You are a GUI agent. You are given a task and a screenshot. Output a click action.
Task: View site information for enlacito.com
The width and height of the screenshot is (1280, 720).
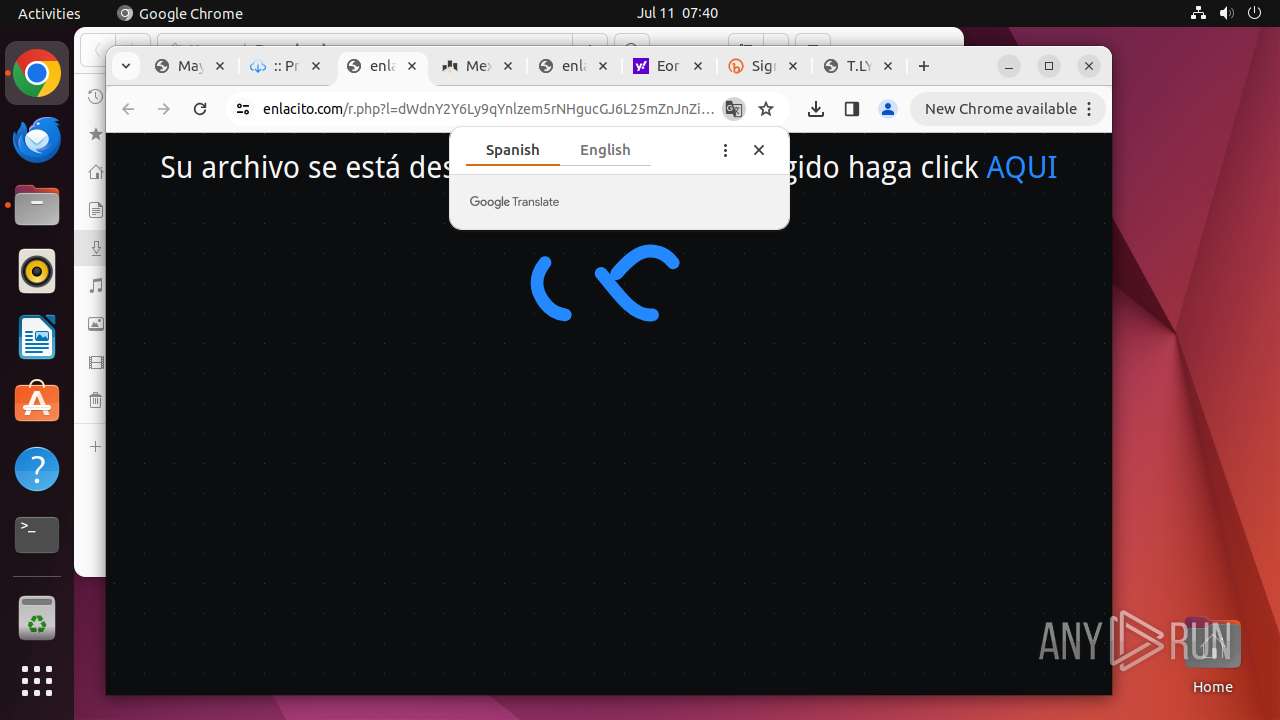[x=242, y=109]
